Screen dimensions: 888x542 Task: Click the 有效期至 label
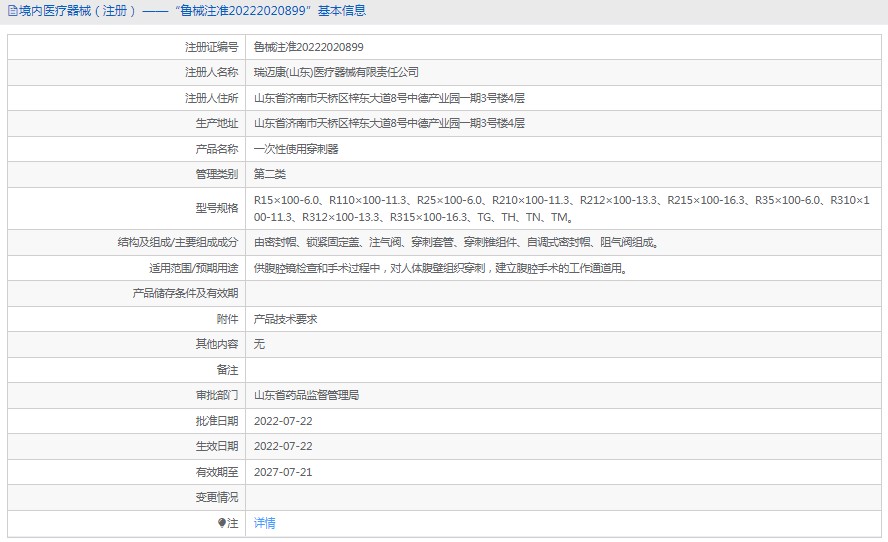[x=217, y=472]
